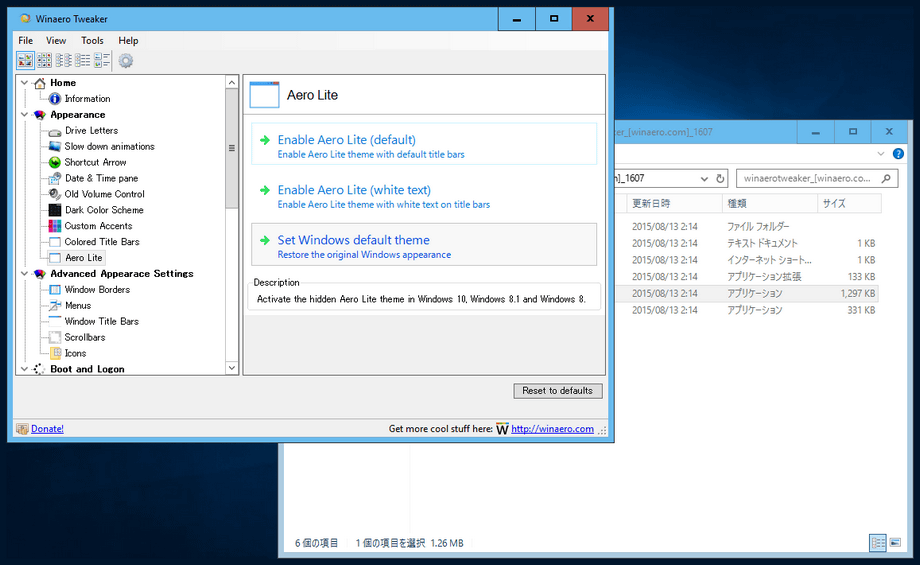This screenshot has width=920, height=565.
Task: Open the Donate! link
Action: [47, 429]
